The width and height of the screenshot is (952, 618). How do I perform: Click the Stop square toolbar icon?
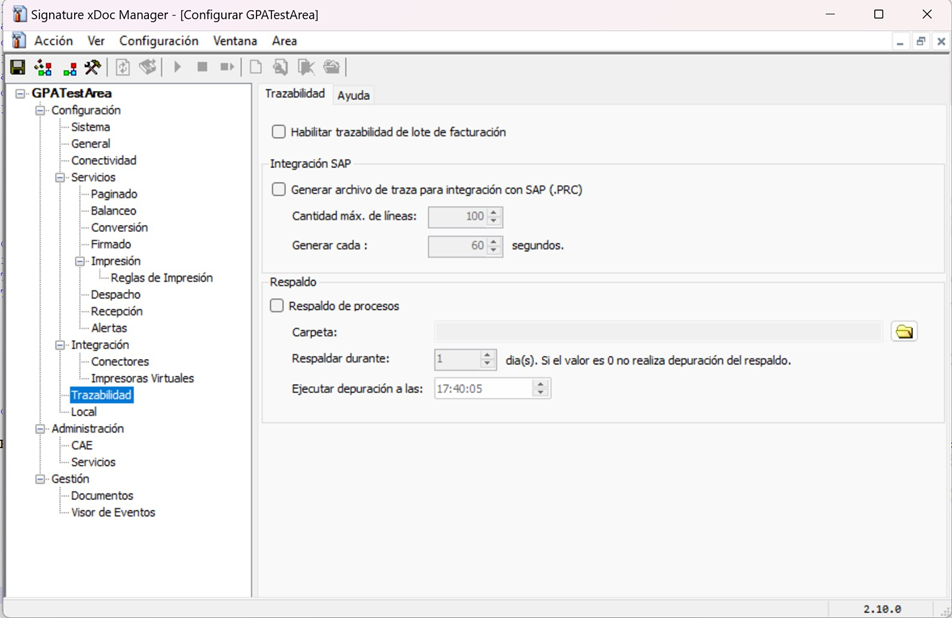pyautogui.click(x=203, y=67)
